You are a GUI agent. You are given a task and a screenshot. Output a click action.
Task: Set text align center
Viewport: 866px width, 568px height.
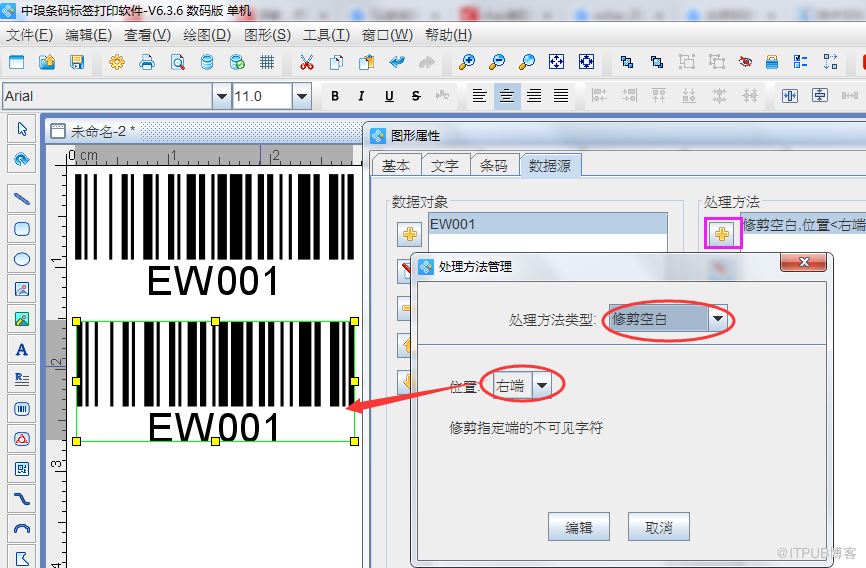click(506, 96)
